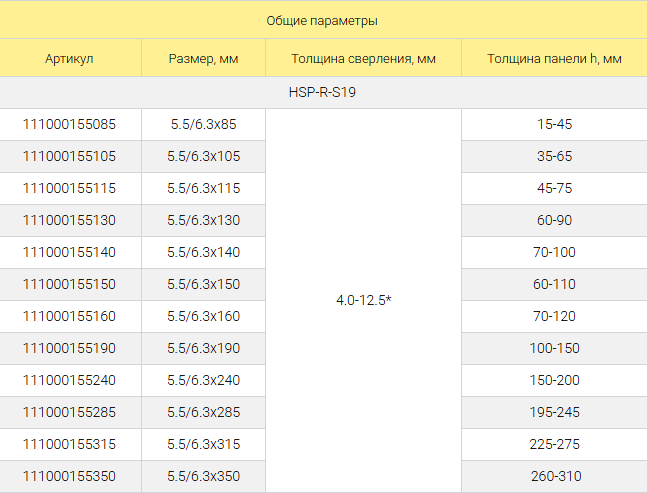Click article number 111000155085
Image resolution: width=648 pixels, height=493 pixels.
coord(69,124)
